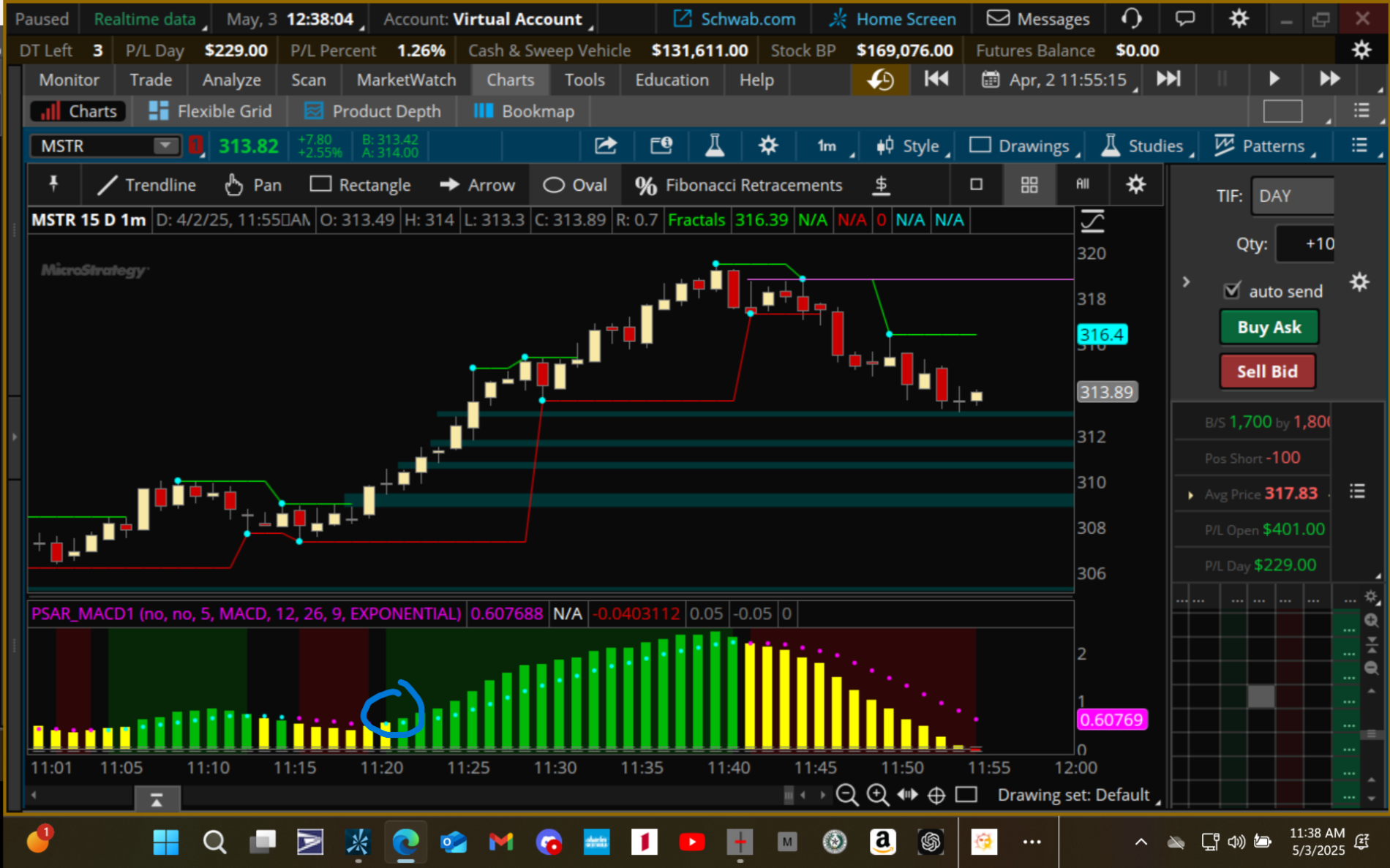The height and width of the screenshot is (868, 1390).
Task: Open Microsoft Edge from the taskbar
Action: click(405, 842)
